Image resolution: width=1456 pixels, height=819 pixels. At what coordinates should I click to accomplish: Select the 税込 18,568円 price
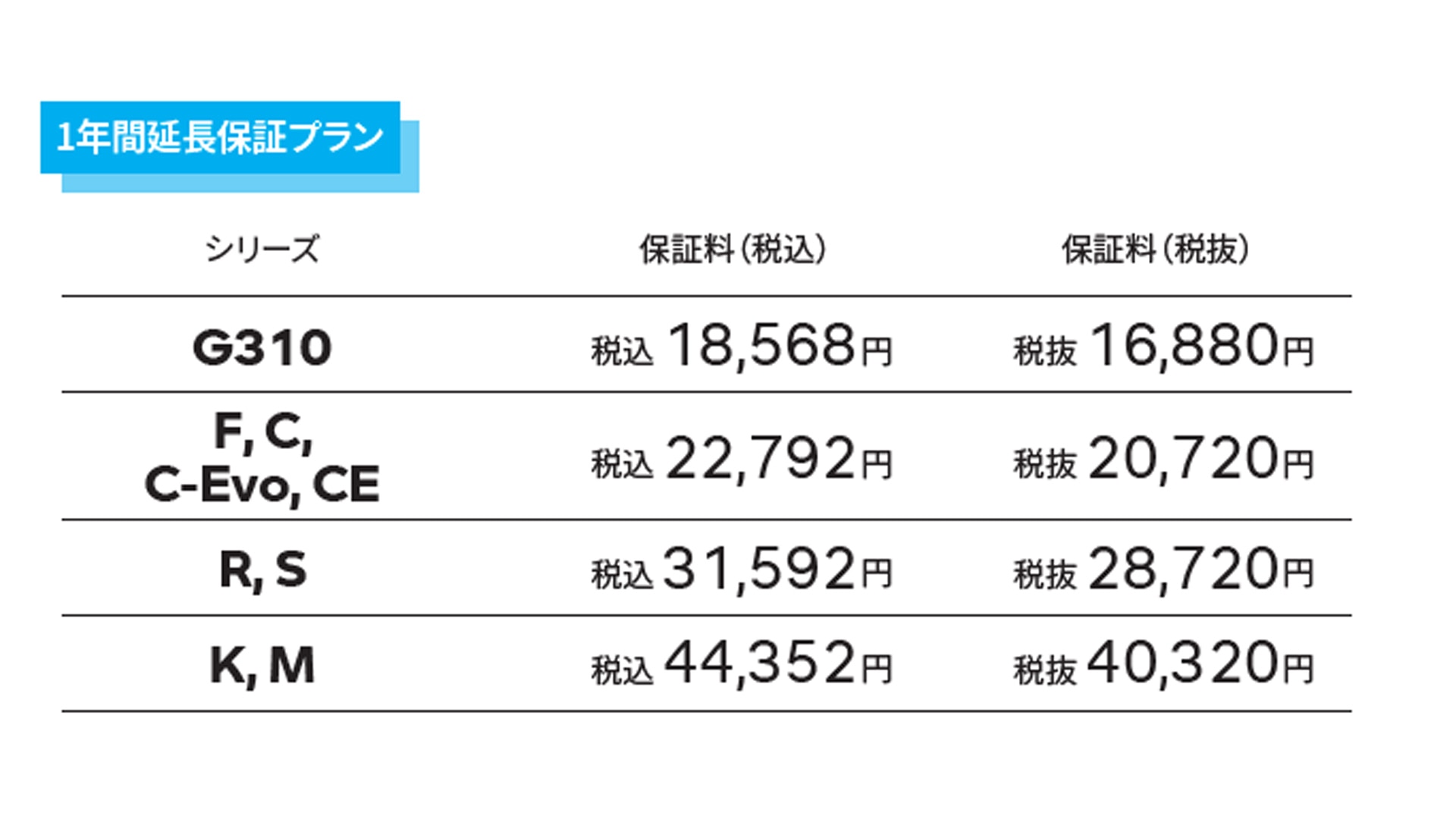coord(742,347)
